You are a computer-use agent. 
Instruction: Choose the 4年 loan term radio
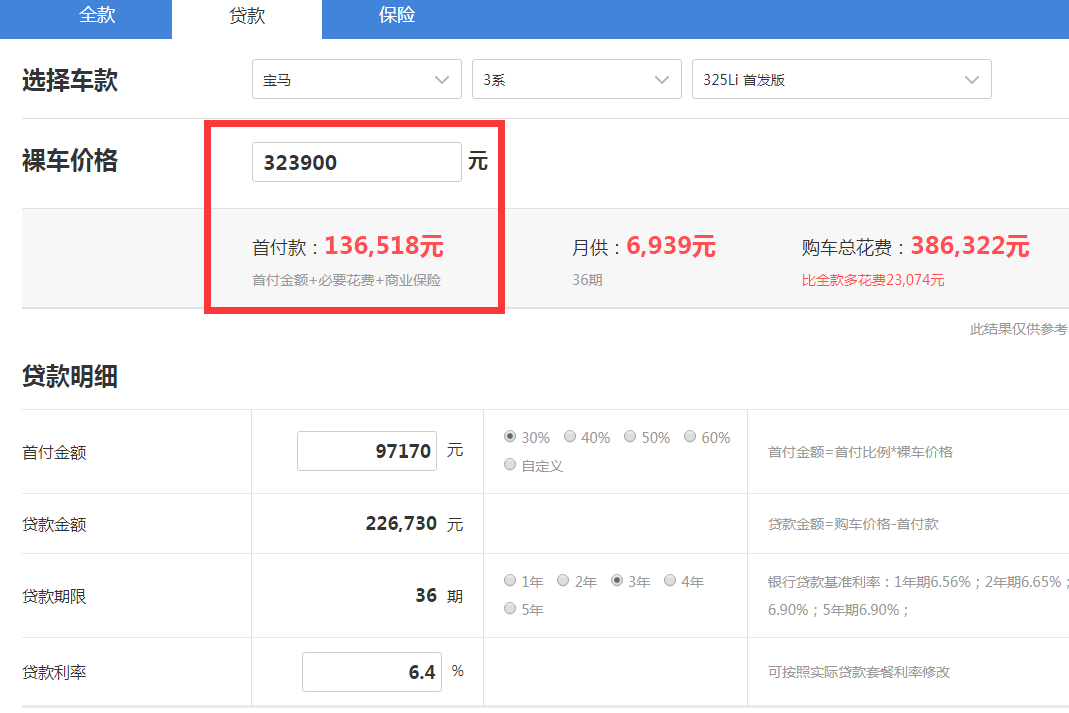670,581
